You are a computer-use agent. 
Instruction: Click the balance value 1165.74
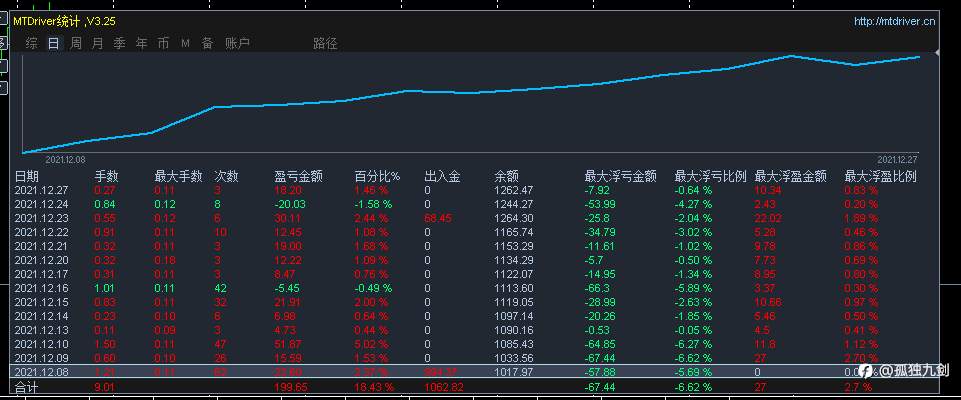pyautogui.click(x=514, y=232)
